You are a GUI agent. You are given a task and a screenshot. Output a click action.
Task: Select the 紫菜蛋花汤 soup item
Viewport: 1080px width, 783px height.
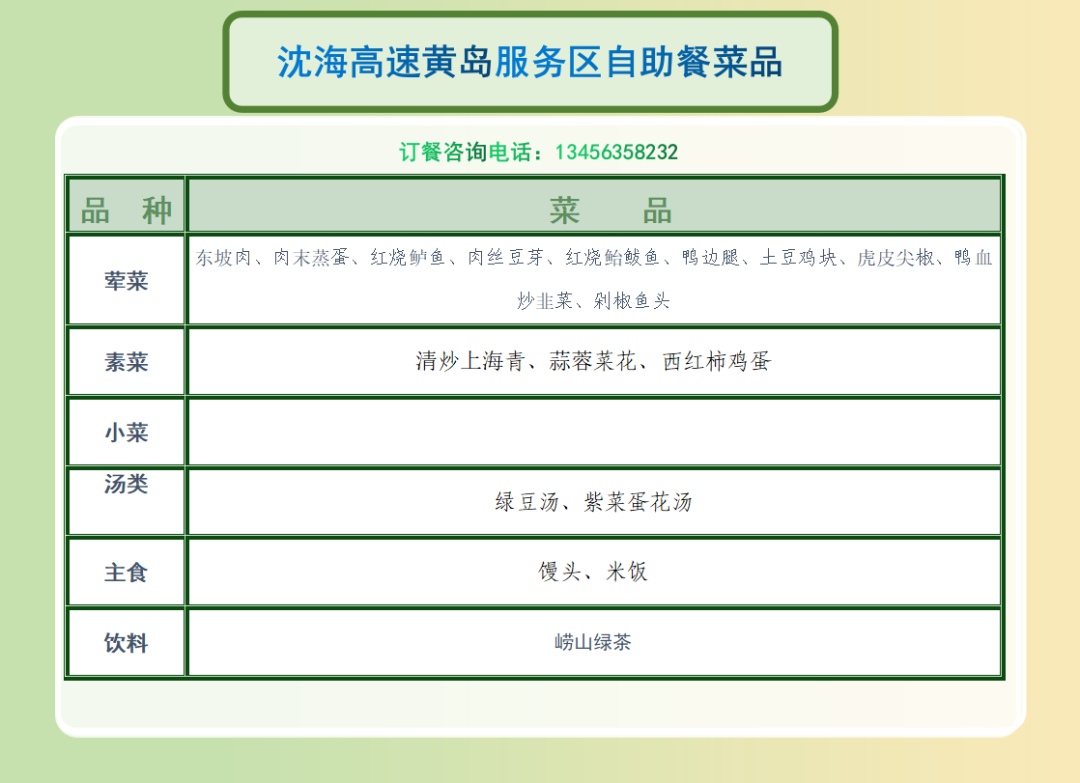636,502
